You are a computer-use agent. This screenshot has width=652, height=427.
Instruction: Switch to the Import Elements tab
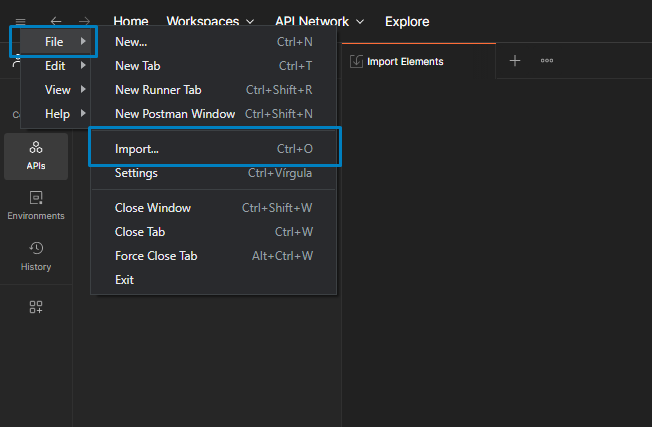coord(419,61)
